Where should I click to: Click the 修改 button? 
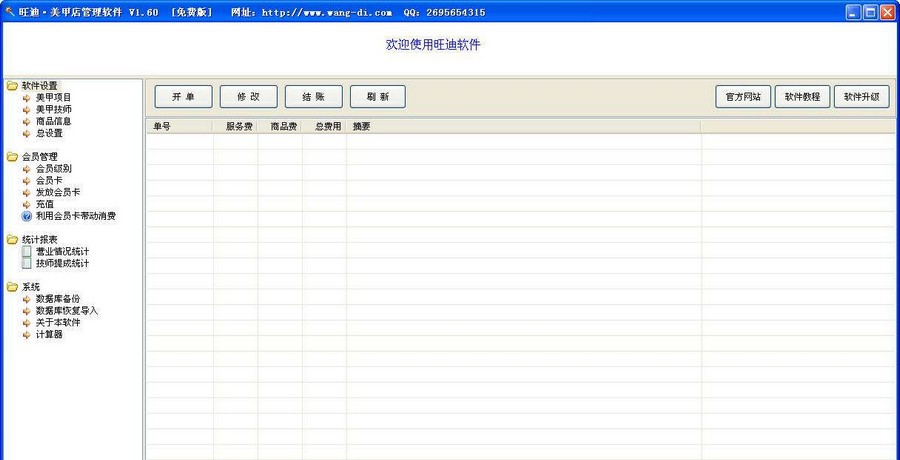tap(249, 97)
